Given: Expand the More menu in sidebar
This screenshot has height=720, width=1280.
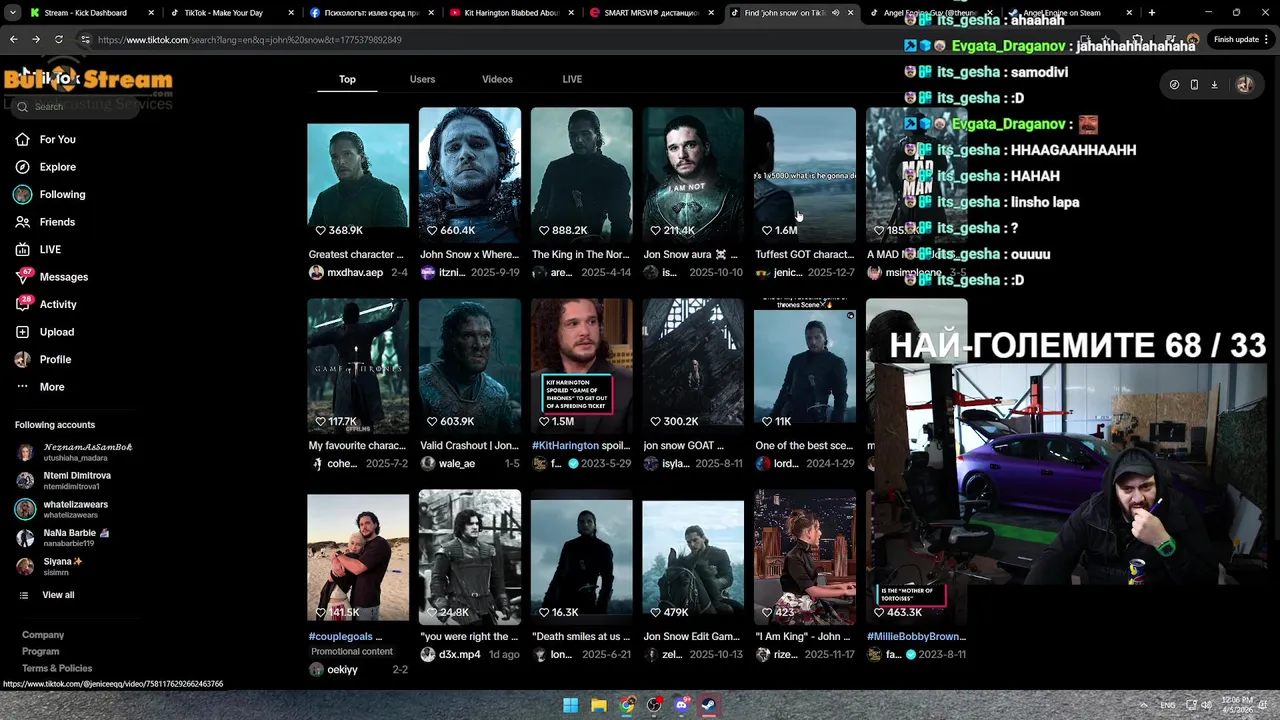Looking at the screenshot, I should [40, 387].
